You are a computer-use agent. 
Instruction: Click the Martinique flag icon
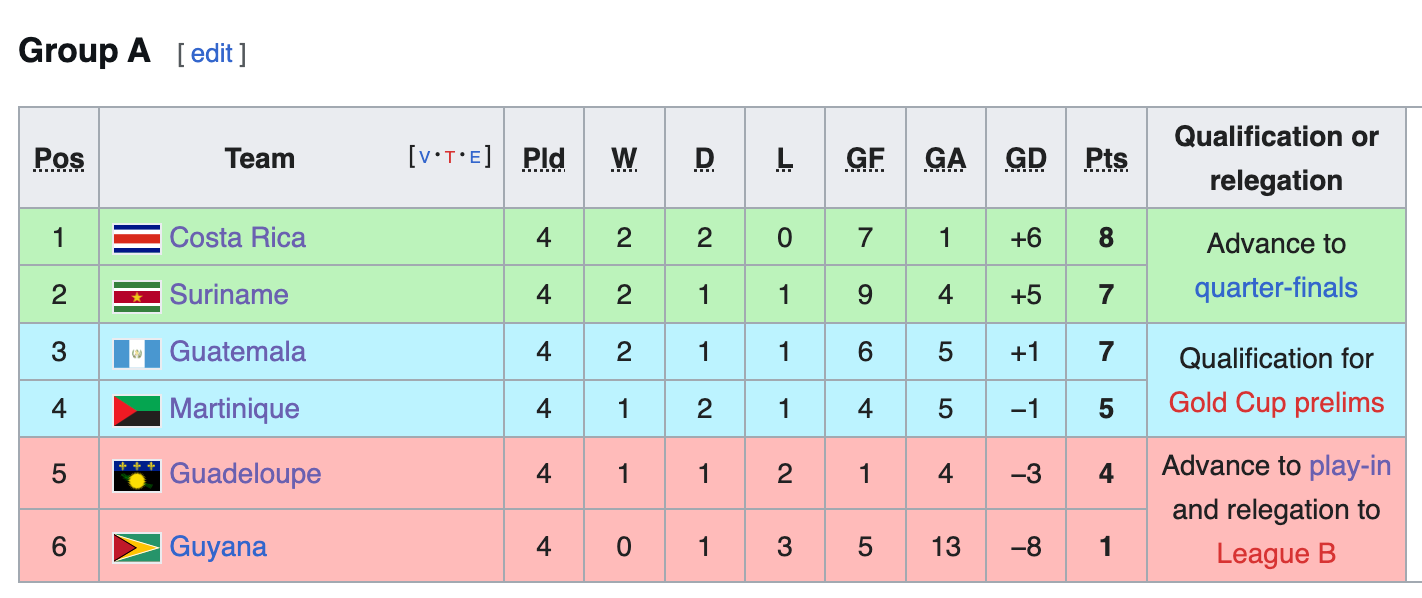137,409
